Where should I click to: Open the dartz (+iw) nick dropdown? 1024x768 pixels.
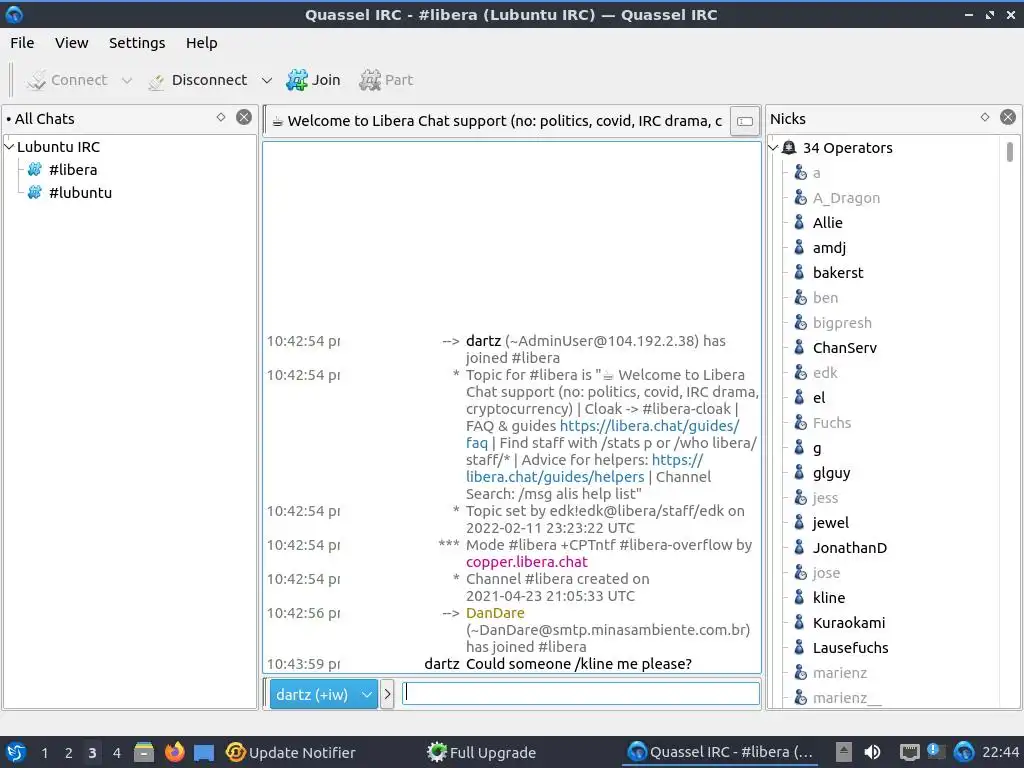click(x=323, y=695)
